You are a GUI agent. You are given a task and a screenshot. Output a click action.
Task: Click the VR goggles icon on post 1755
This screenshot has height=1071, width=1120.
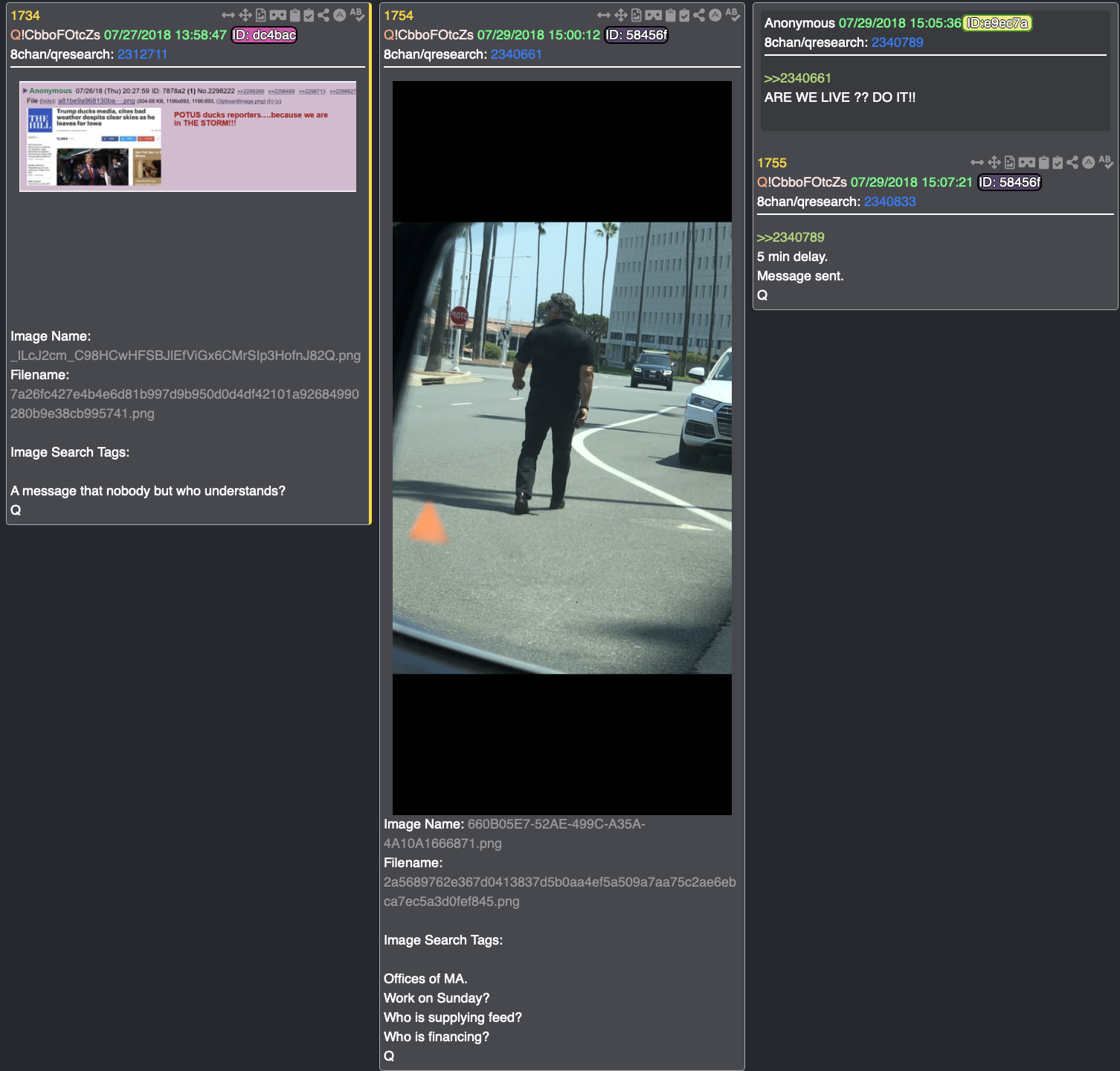(1026, 162)
